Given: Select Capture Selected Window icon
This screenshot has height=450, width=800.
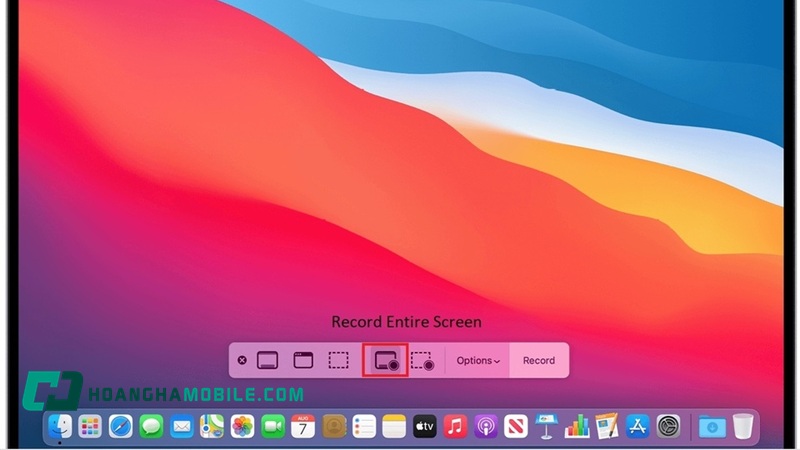Looking at the screenshot, I should 303,360.
